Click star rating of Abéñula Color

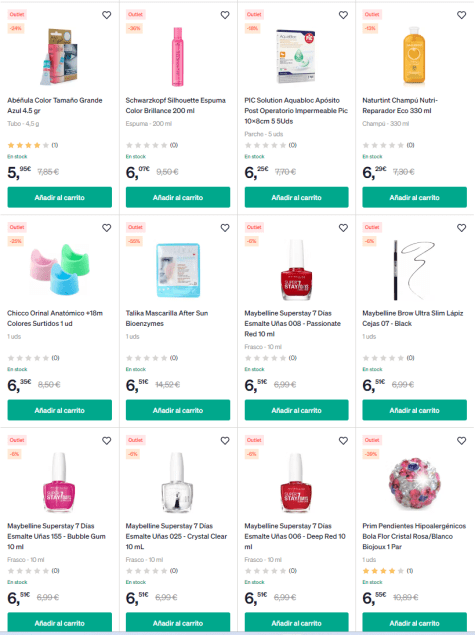pyautogui.click(x=28, y=145)
